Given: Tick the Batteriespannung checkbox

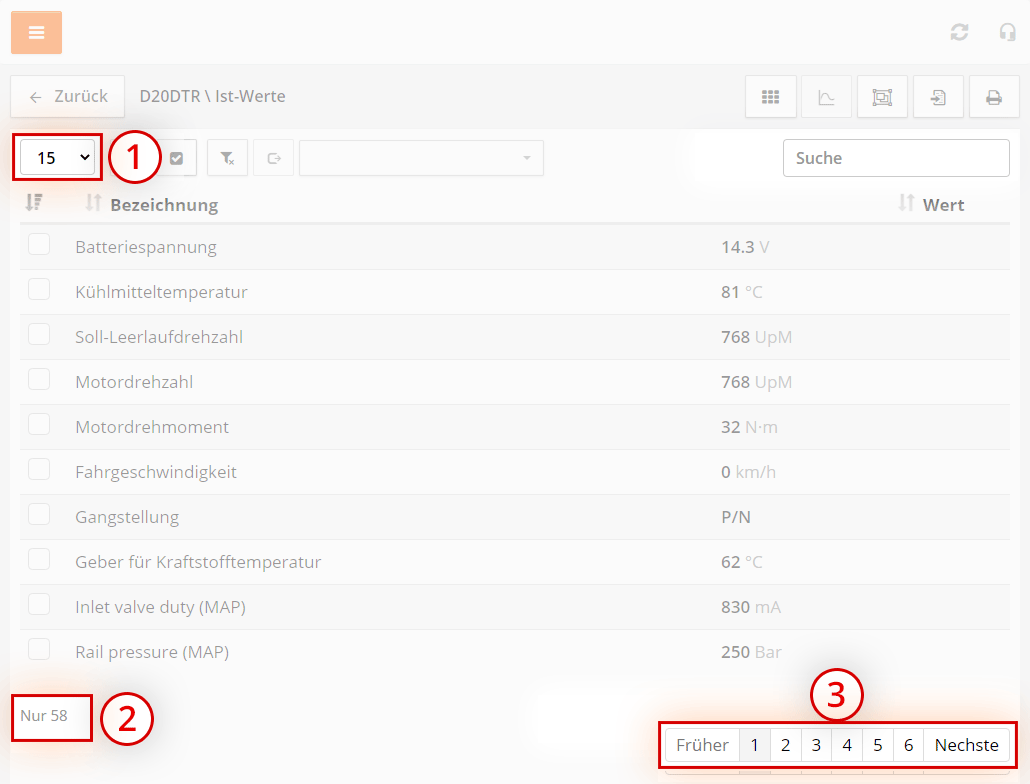Looking at the screenshot, I should (39, 245).
